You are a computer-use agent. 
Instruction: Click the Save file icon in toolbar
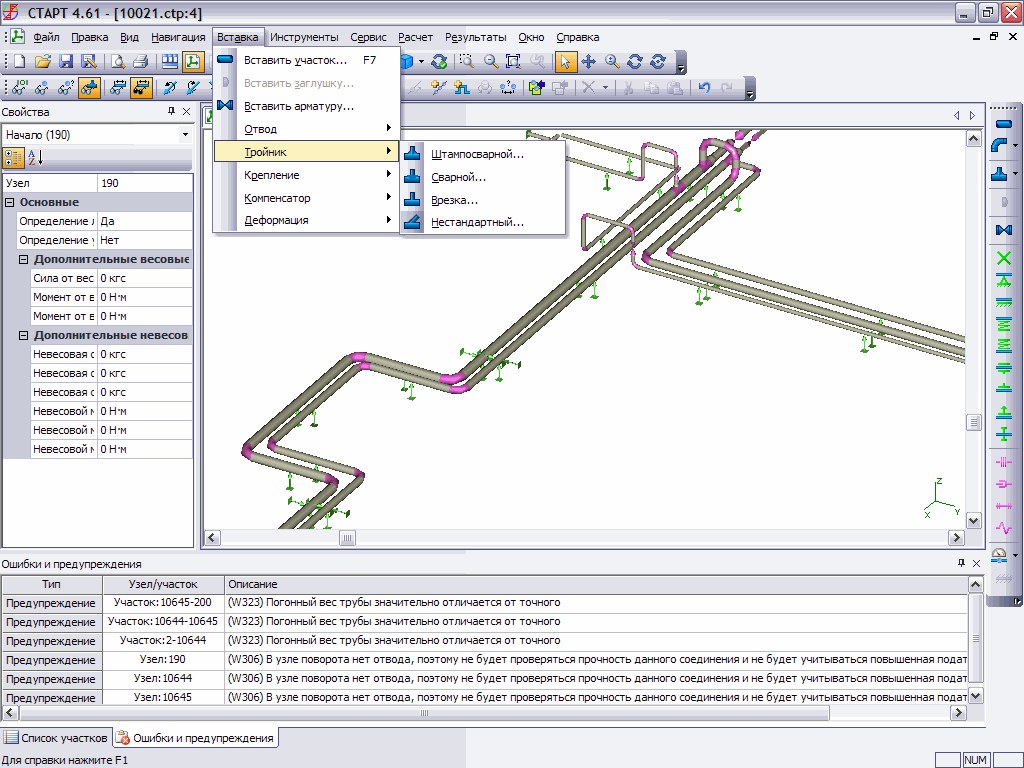66,61
